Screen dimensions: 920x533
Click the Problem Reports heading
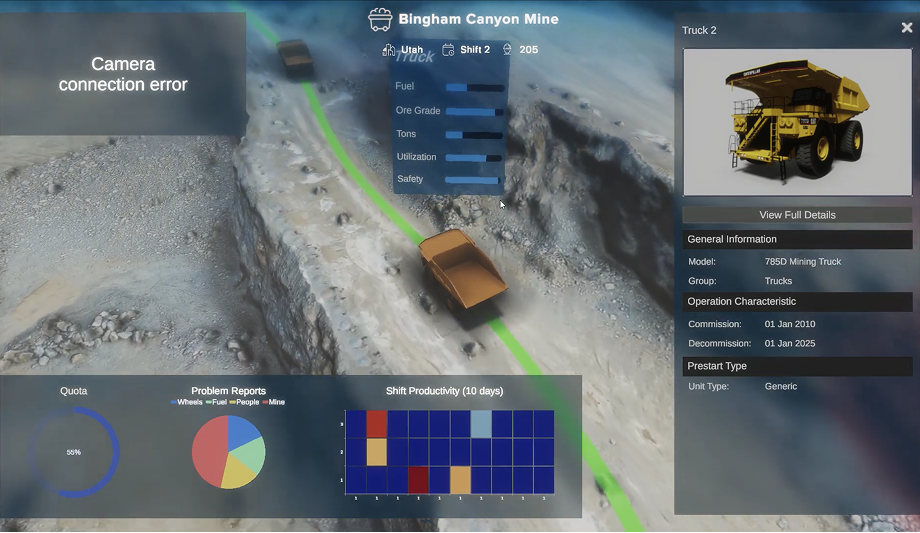pos(228,391)
